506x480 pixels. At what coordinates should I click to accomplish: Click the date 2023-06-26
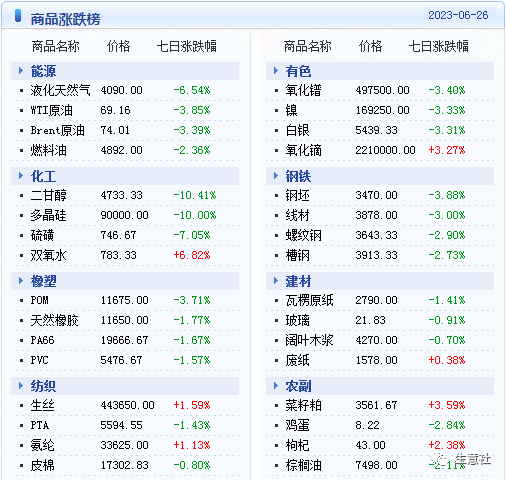(458, 15)
